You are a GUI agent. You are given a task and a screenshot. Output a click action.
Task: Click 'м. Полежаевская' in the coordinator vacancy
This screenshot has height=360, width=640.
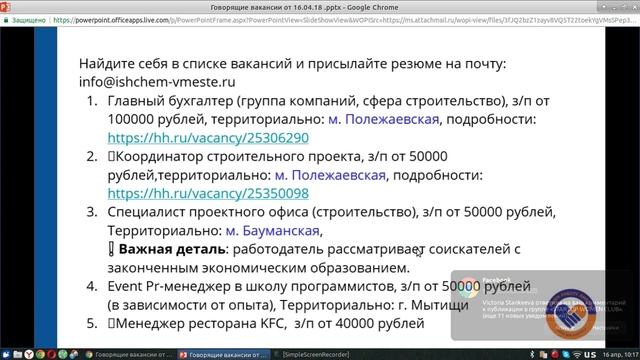click(x=330, y=175)
